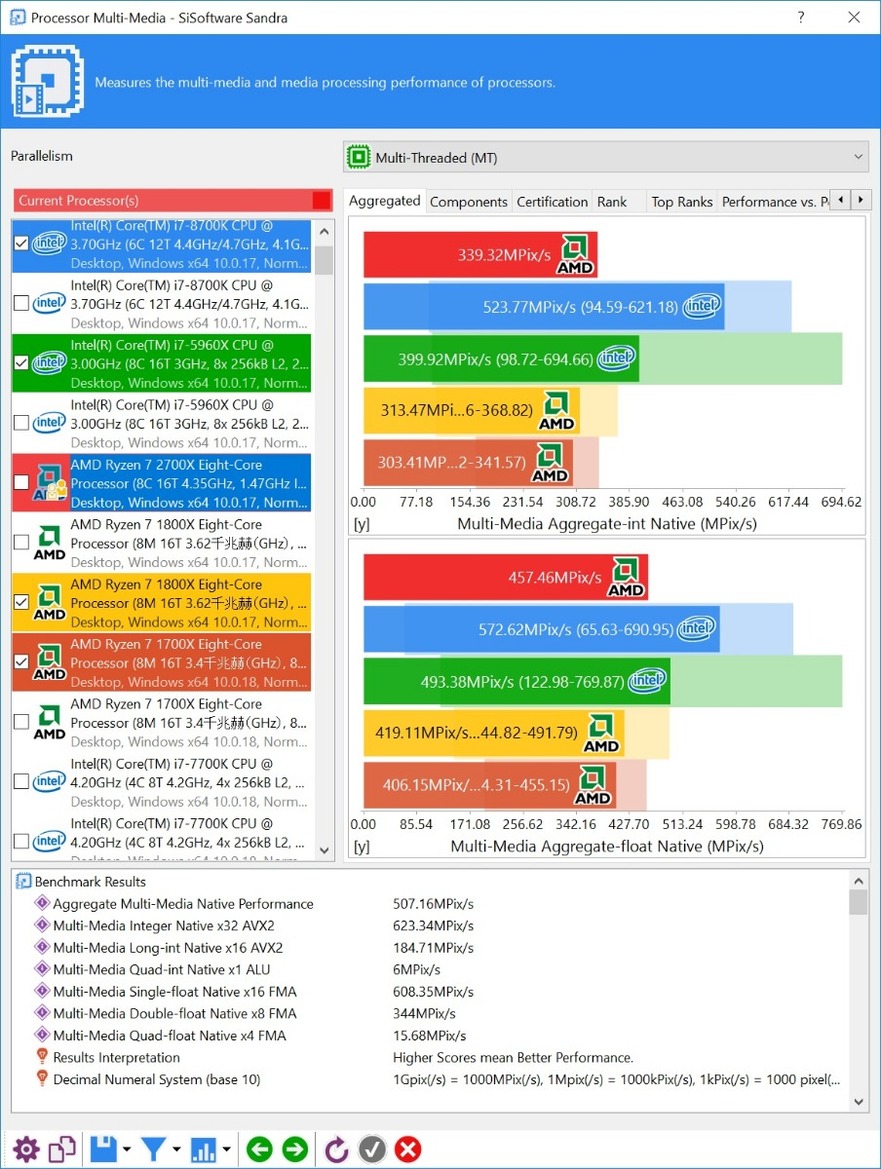
Task: Click the diamond icon beside Multi-Media Quad-int Native x1 ALU
Action: coord(42,969)
